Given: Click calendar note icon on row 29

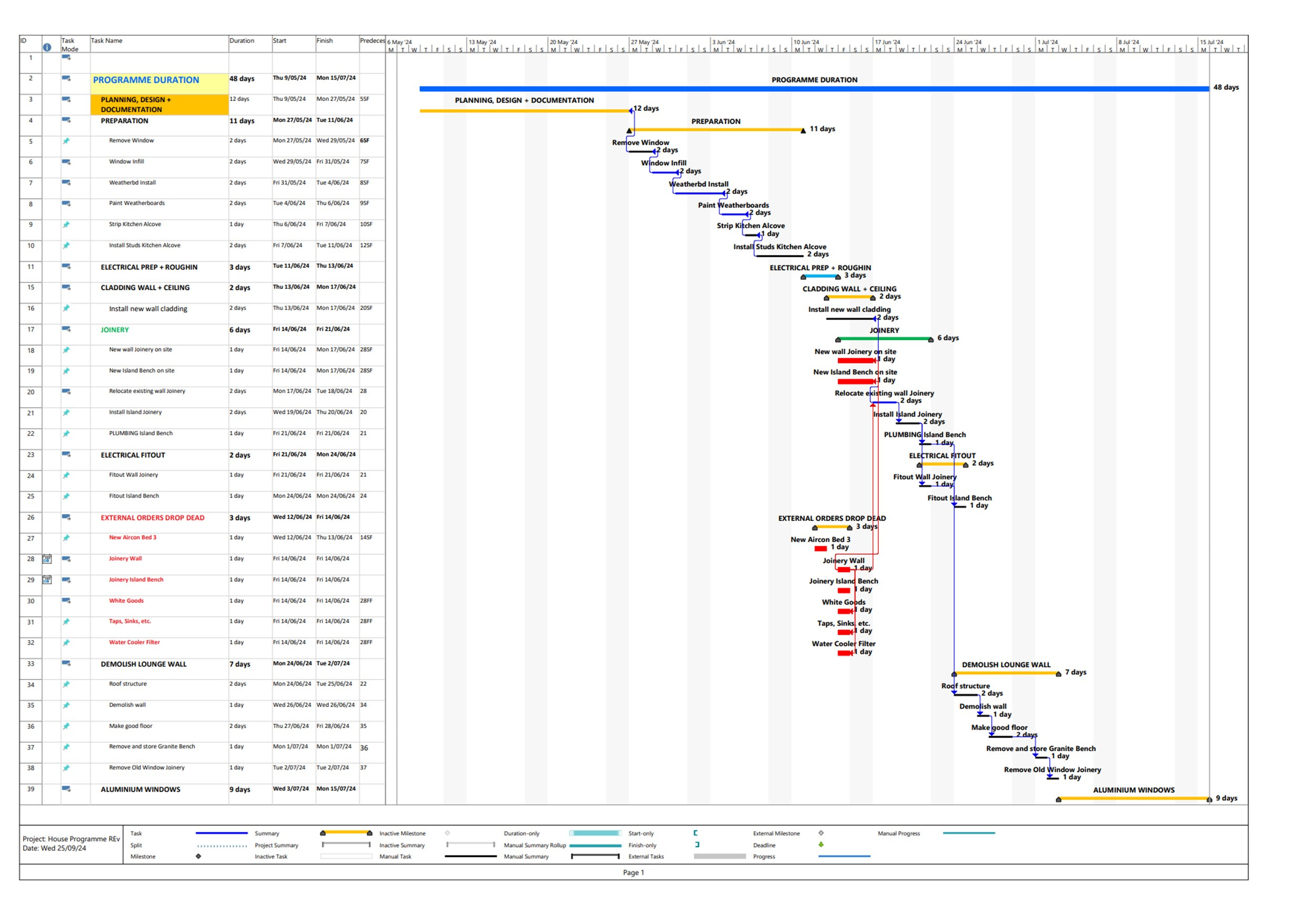Looking at the screenshot, I should (x=47, y=580).
